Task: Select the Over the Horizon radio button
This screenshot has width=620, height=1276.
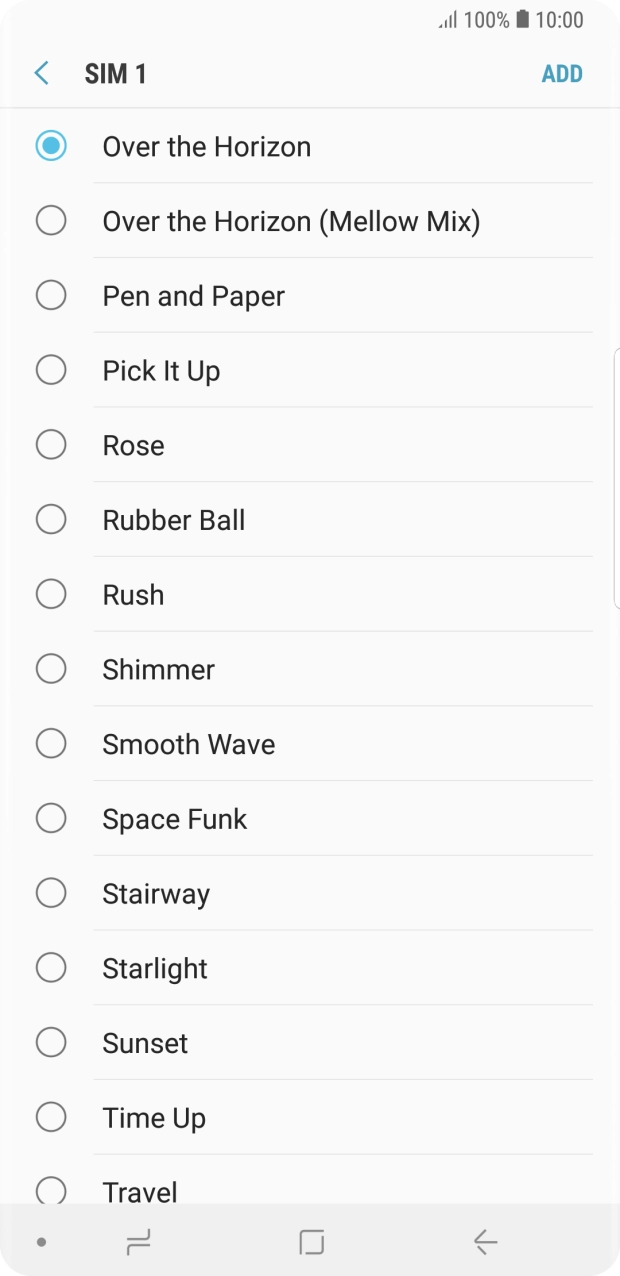Action: pos(51,146)
